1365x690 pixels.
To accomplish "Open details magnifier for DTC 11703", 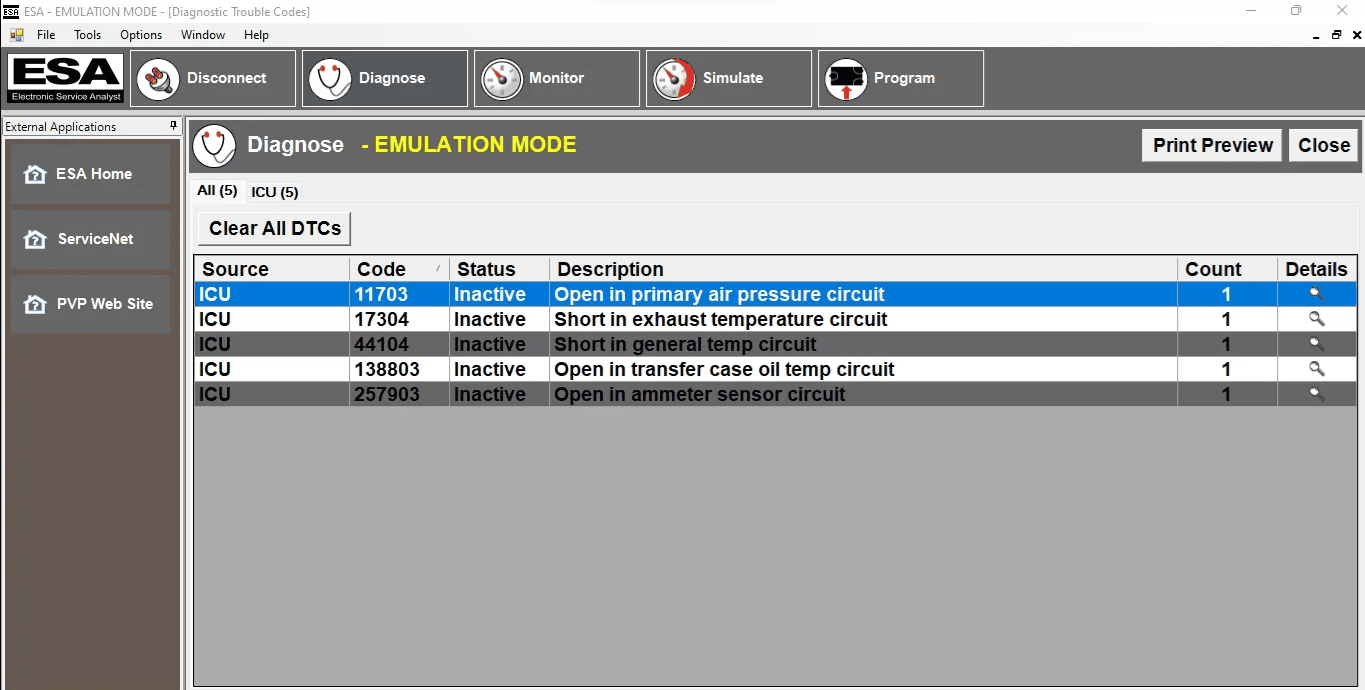I will [x=1316, y=294].
